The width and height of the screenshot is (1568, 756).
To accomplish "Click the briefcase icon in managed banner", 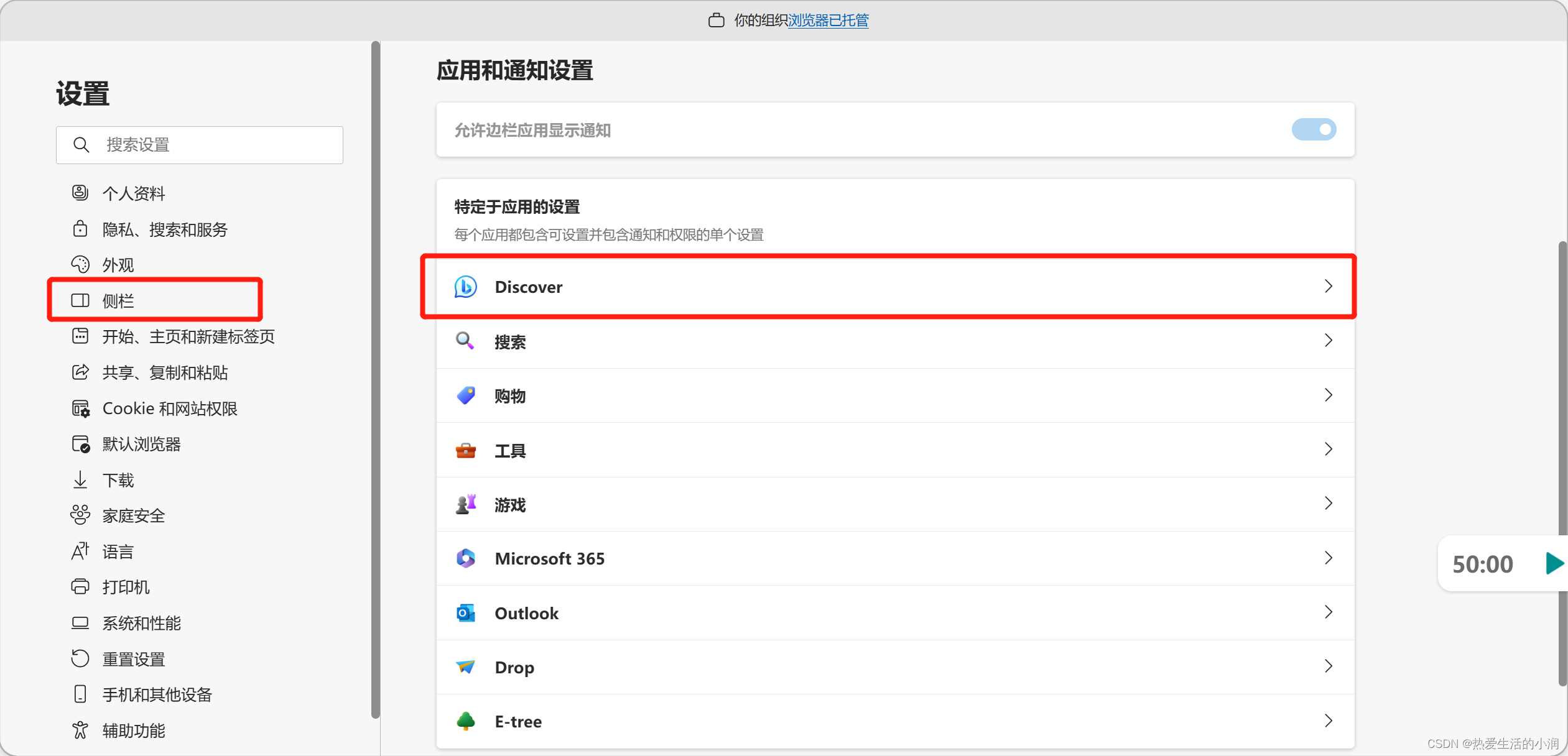I will [717, 21].
